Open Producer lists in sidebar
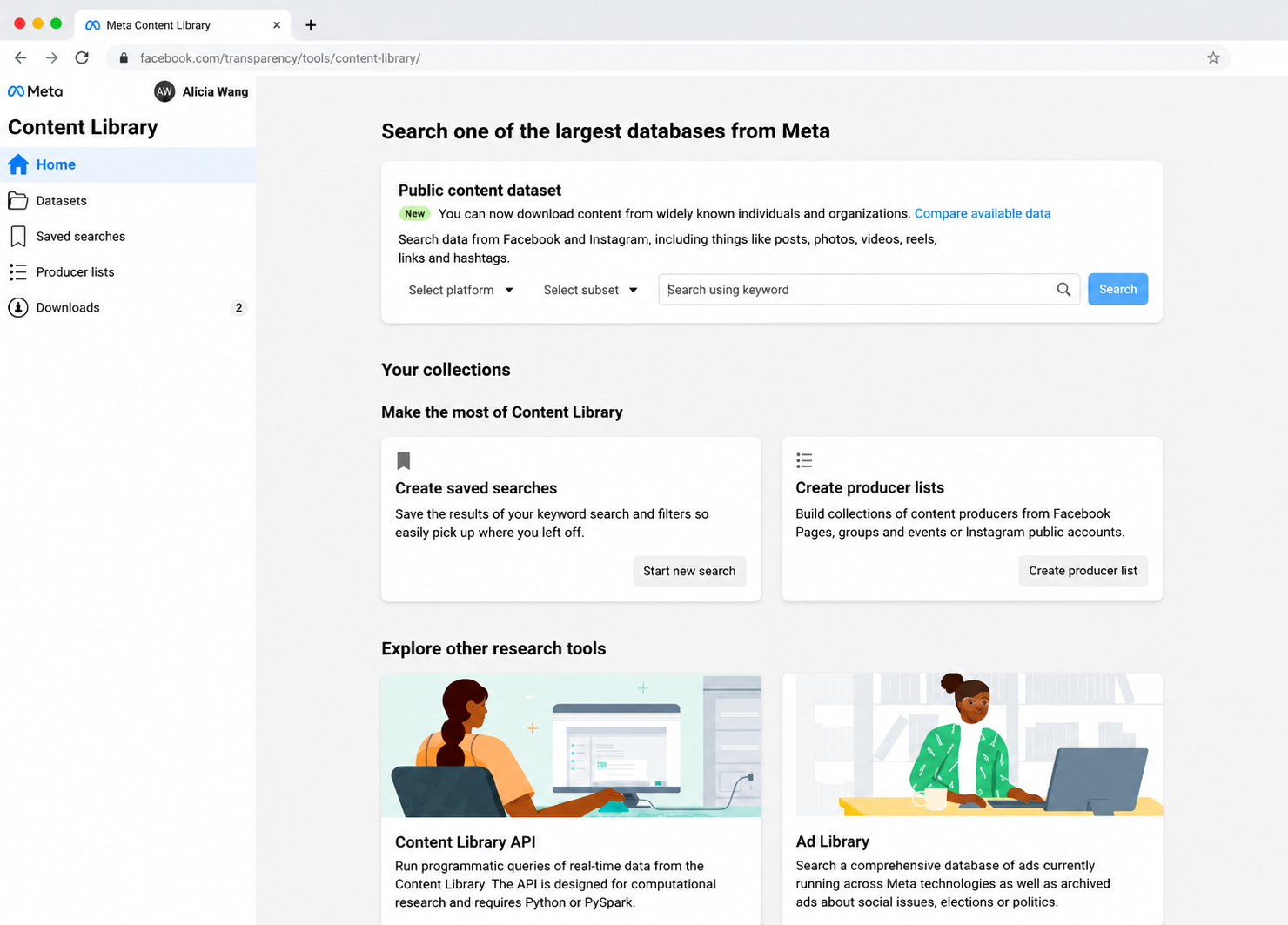 point(128,272)
